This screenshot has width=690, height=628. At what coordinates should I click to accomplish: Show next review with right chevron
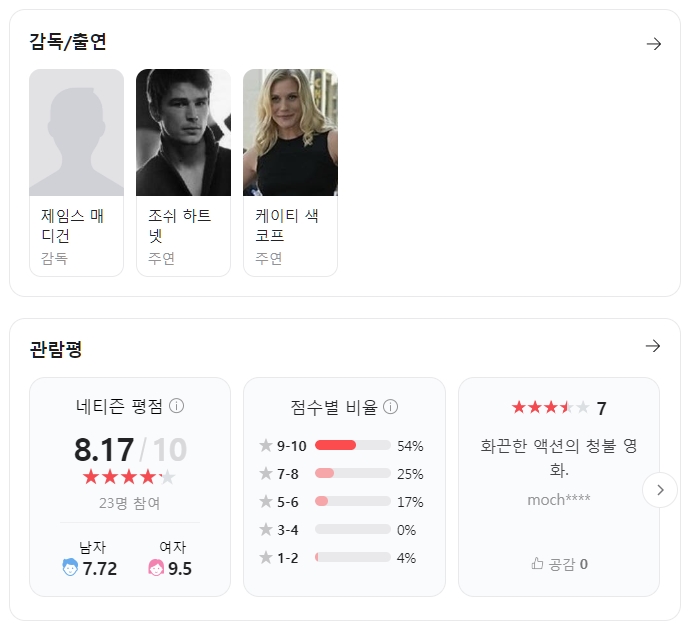click(x=660, y=490)
